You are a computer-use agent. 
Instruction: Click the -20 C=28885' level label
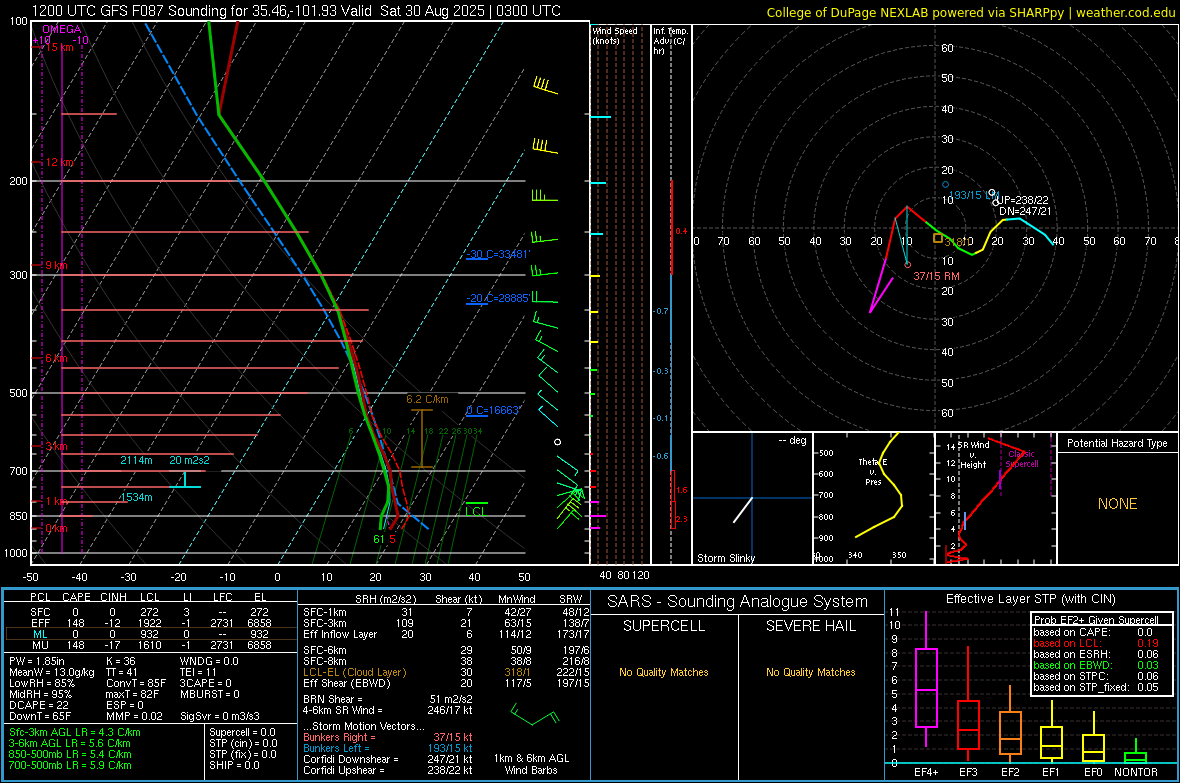tap(498, 298)
